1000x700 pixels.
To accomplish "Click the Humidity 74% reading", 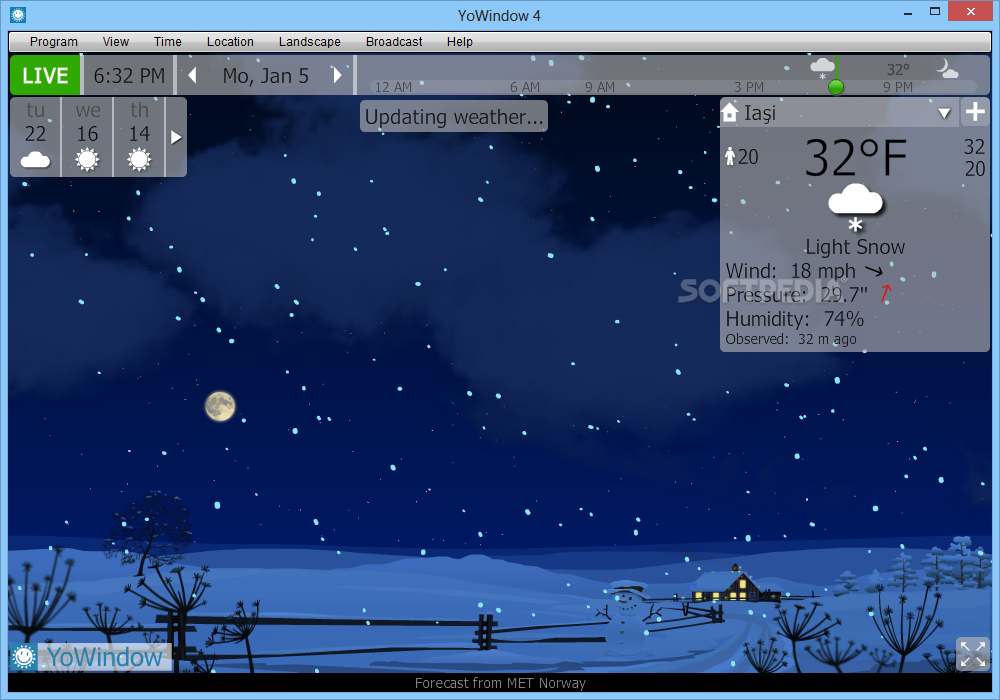I will click(795, 319).
